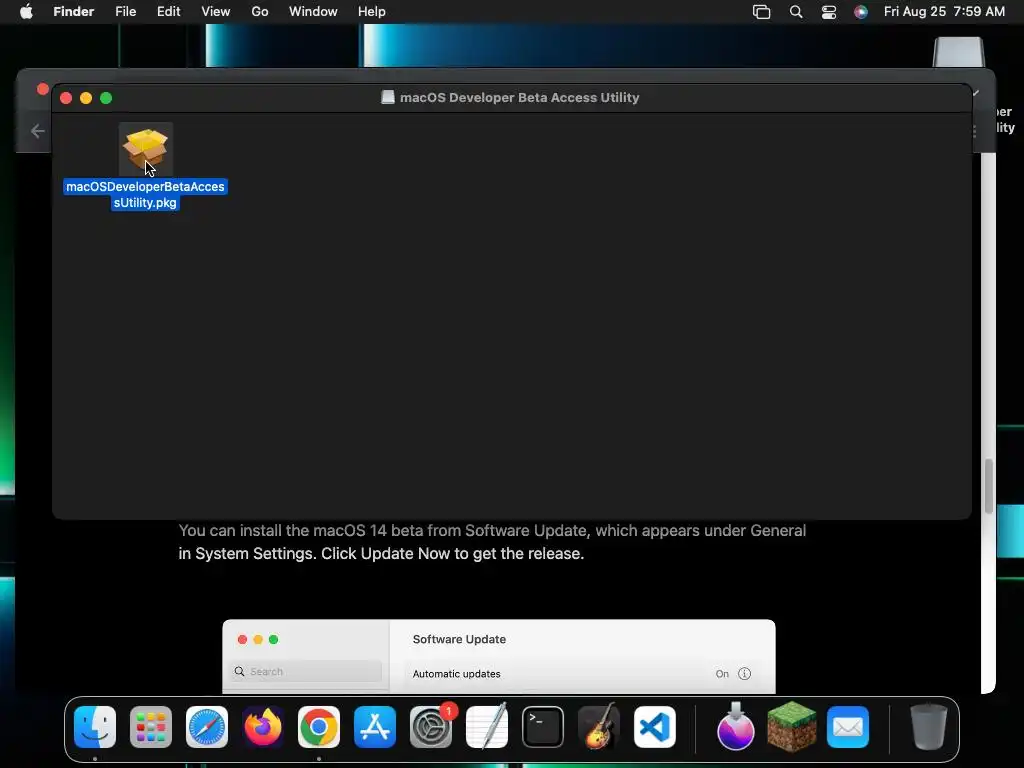Image resolution: width=1024 pixels, height=768 pixels.
Task: Select macOSDeveloperBetaAccessUtility.pkg package icon
Action: 146,149
